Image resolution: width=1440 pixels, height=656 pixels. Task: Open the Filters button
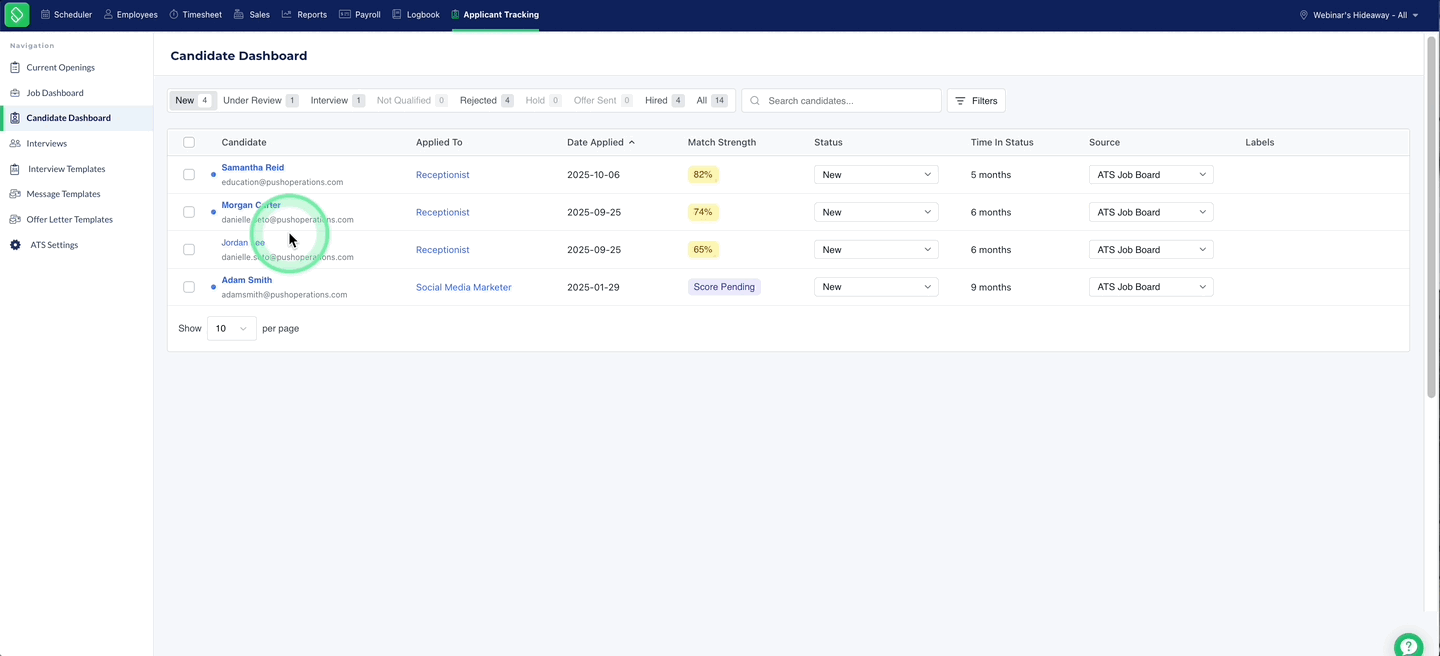pyautogui.click(x=976, y=101)
